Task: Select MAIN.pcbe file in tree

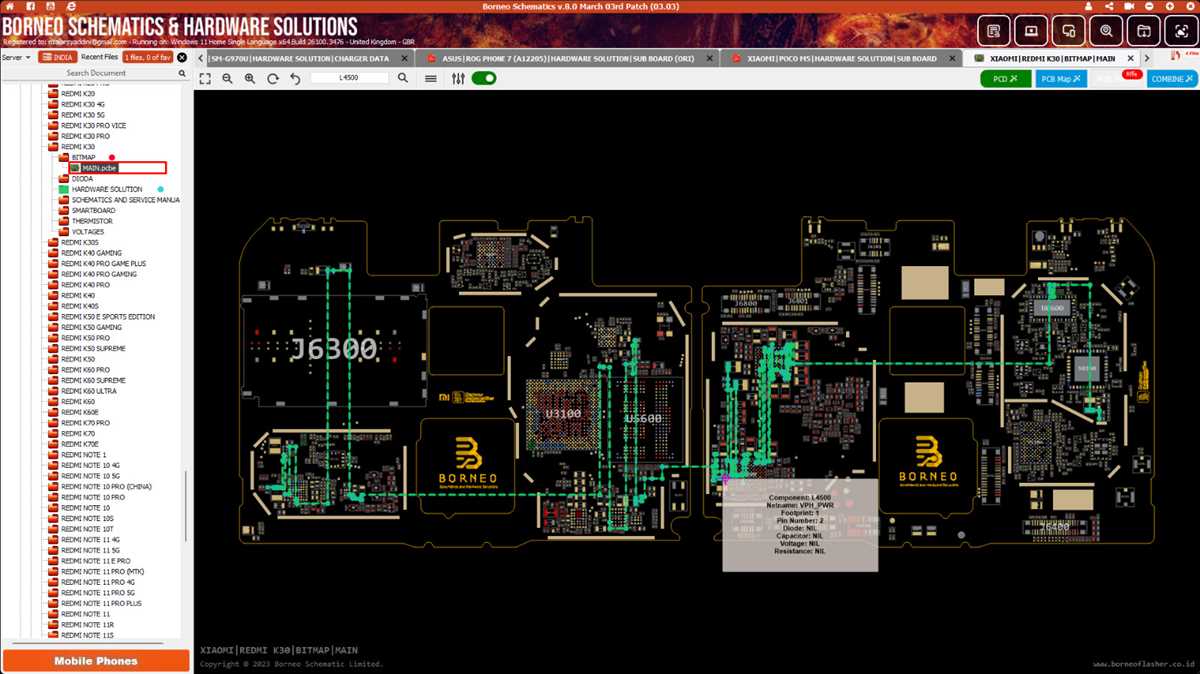Action: 117,168
